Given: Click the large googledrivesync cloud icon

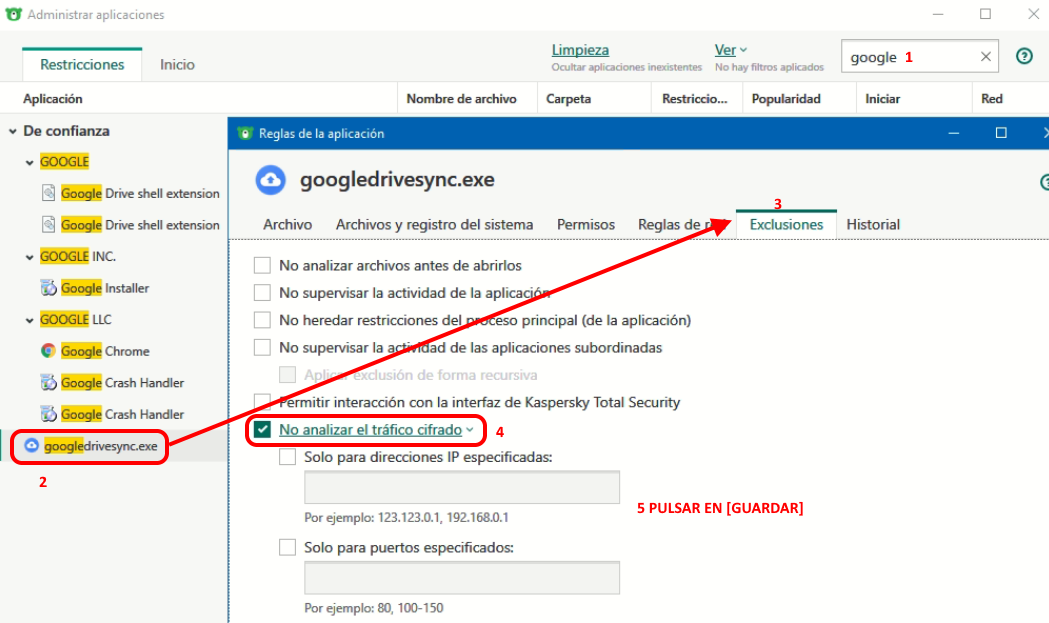Looking at the screenshot, I should 271,179.
